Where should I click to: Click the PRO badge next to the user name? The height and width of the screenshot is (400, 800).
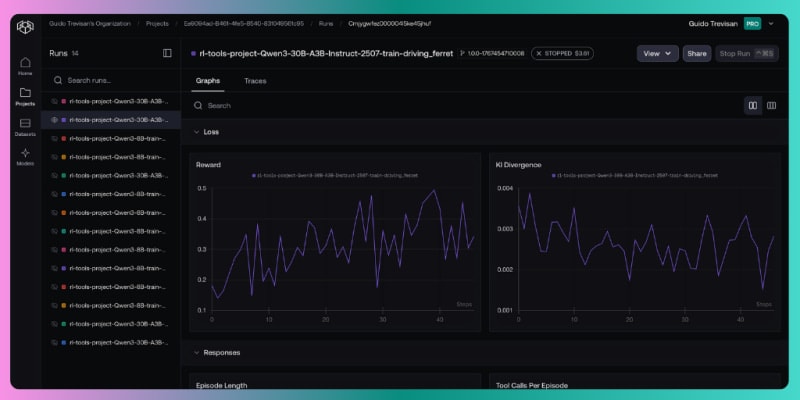pyautogui.click(x=752, y=23)
